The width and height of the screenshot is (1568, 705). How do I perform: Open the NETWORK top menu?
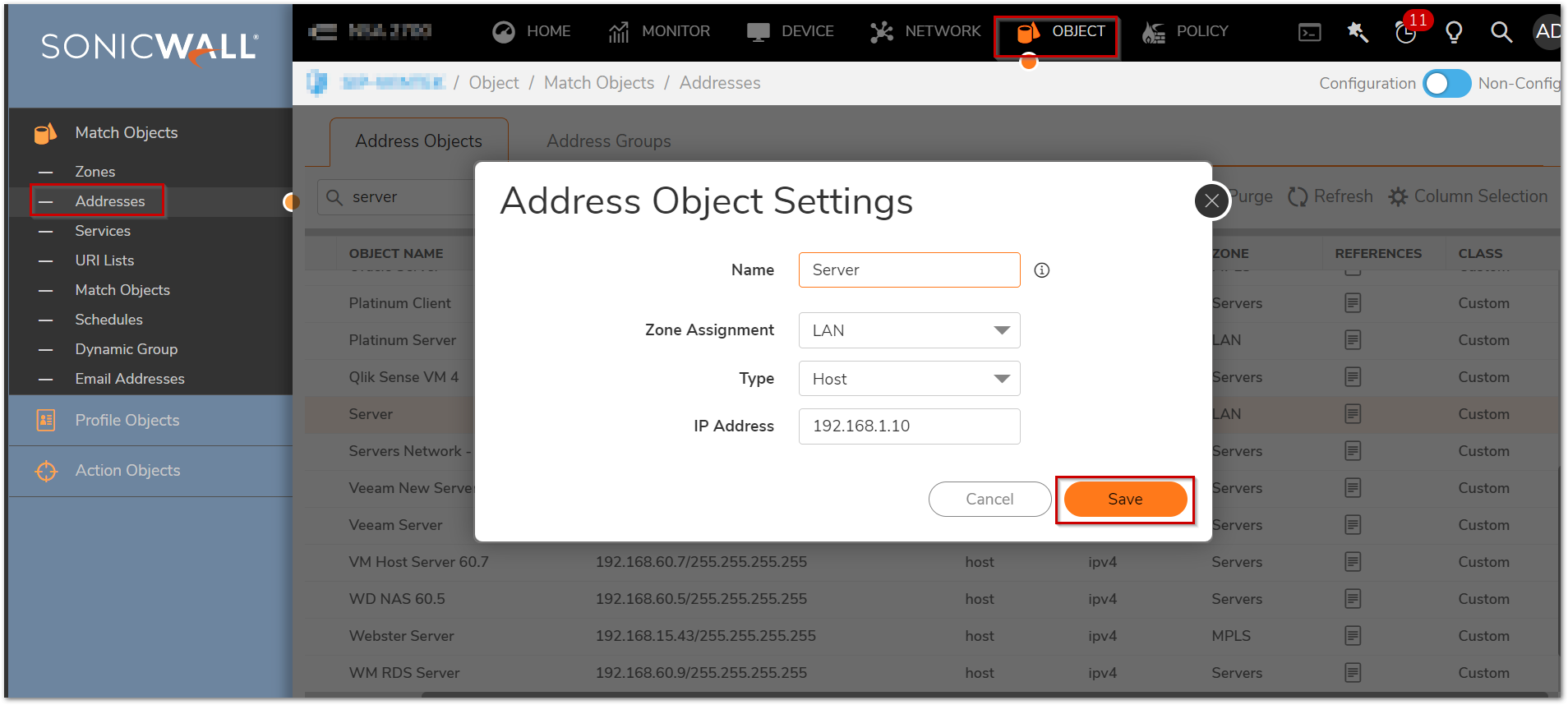click(925, 31)
